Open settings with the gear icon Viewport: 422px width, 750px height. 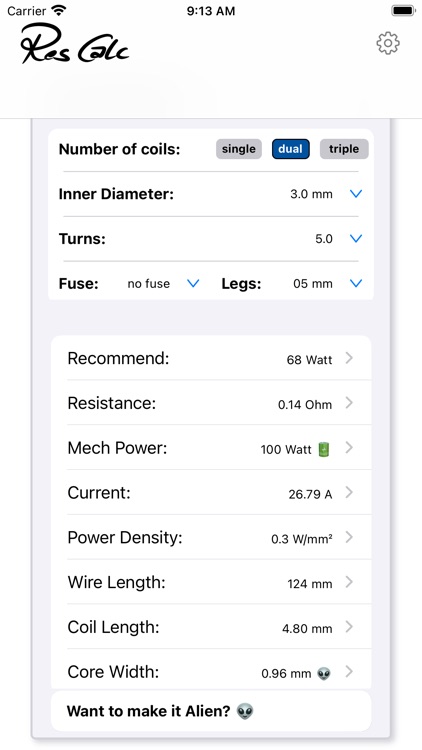(388, 44)
